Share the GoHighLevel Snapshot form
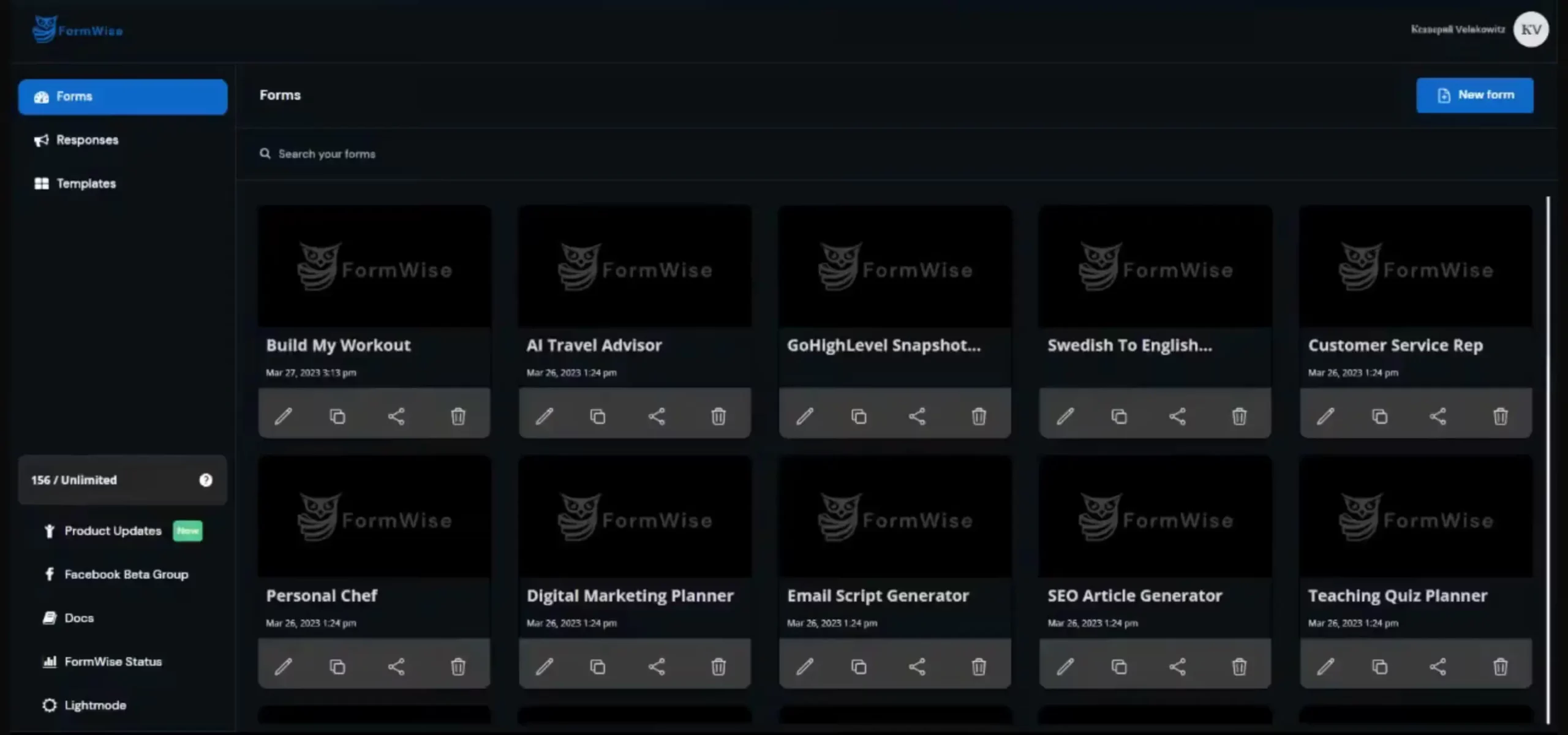This screenshot has width=1568, height=735. (917, 417)
